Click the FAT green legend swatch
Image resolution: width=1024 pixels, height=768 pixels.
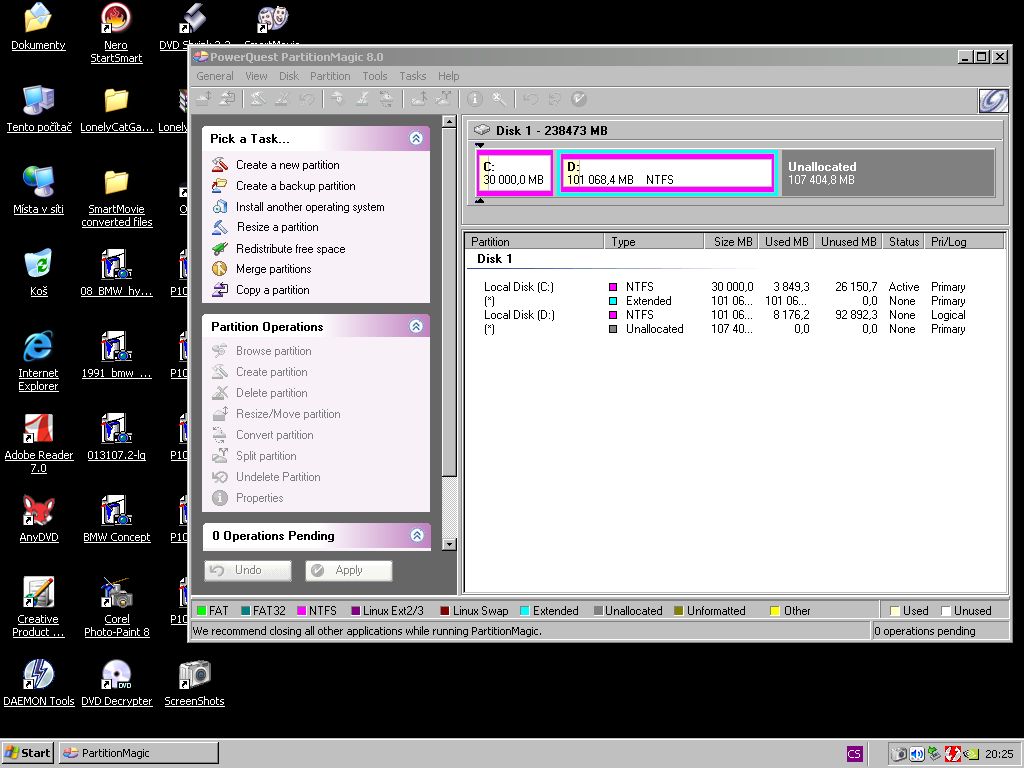pos(202,611)
